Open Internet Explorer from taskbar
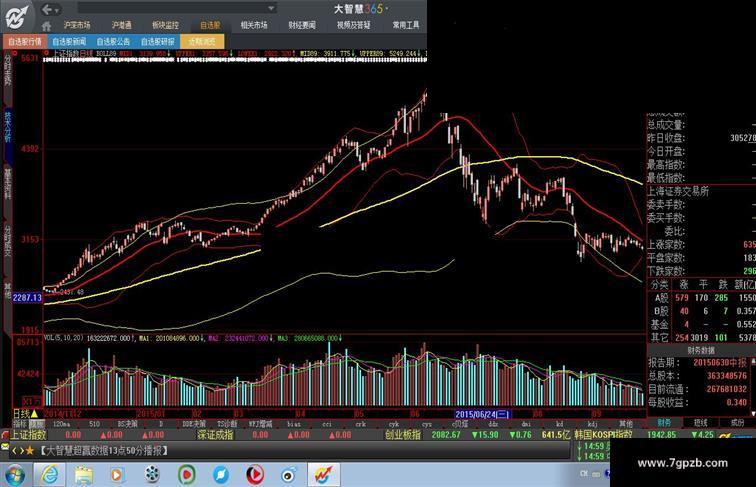This screenshot has height=487, width=756. click(x=49, y=475)
